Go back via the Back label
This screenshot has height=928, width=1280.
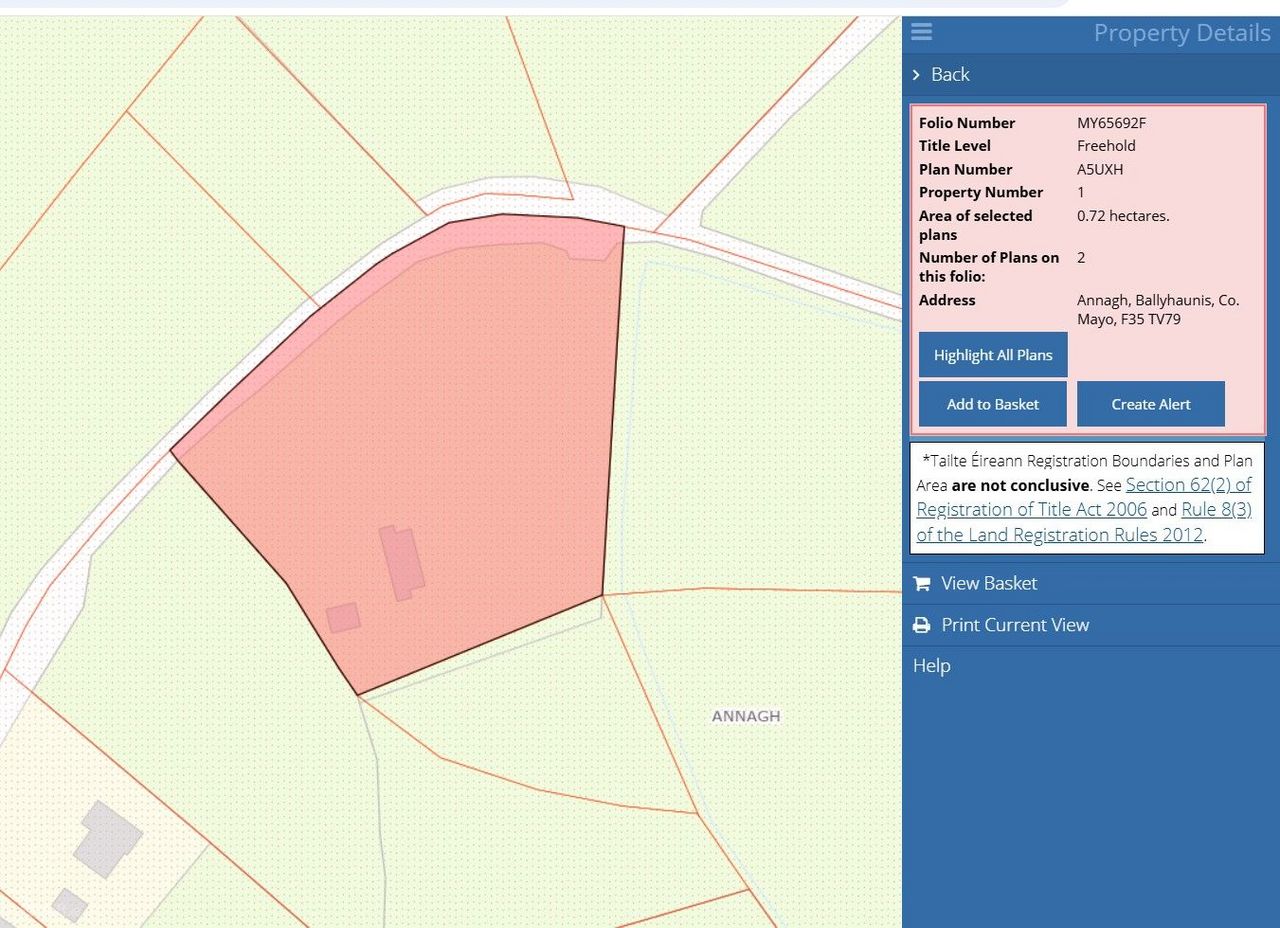pyautogui.click(x=950, y=74)
